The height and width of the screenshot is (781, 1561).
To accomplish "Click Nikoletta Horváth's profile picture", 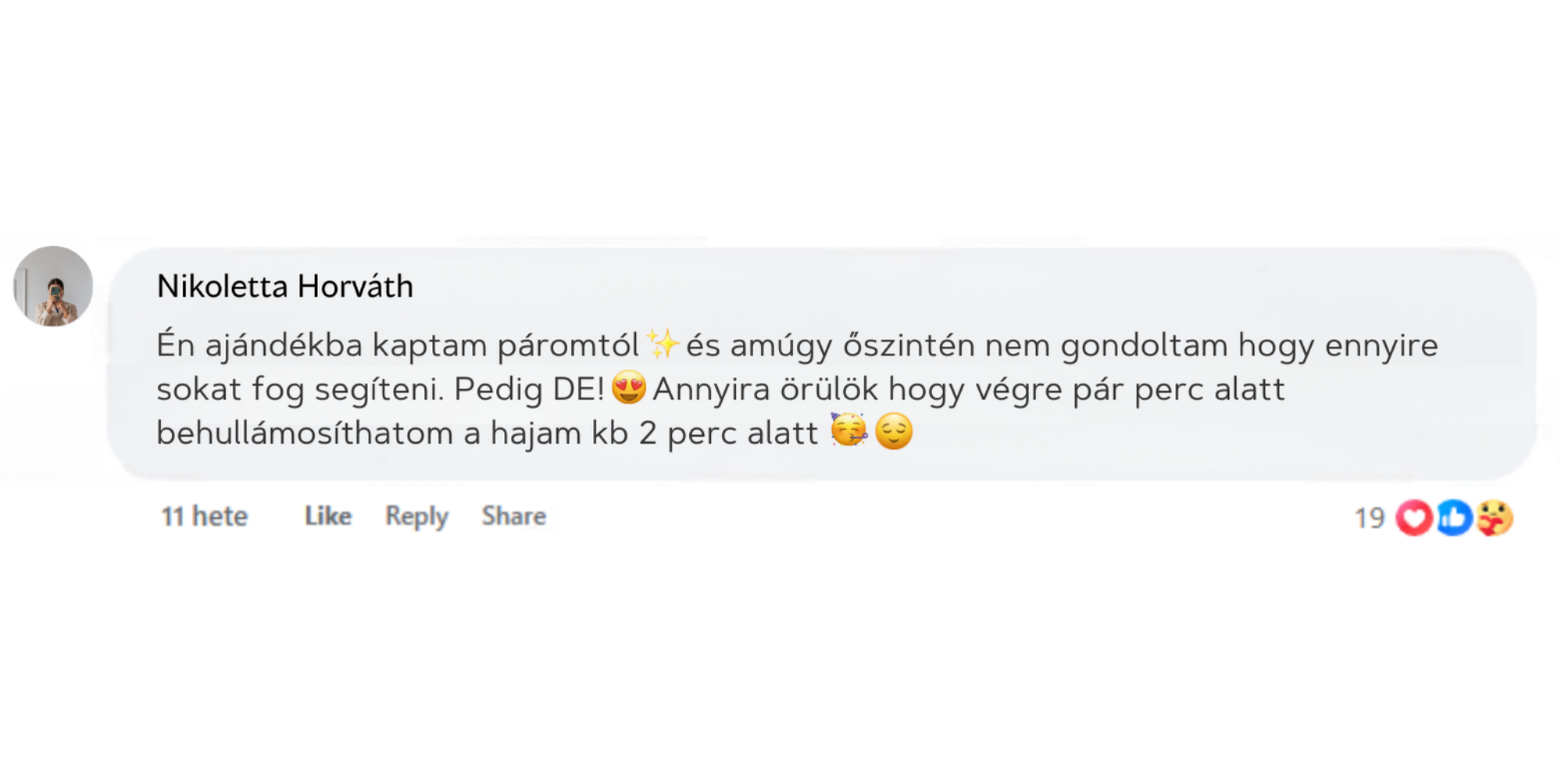I will 53,286.
